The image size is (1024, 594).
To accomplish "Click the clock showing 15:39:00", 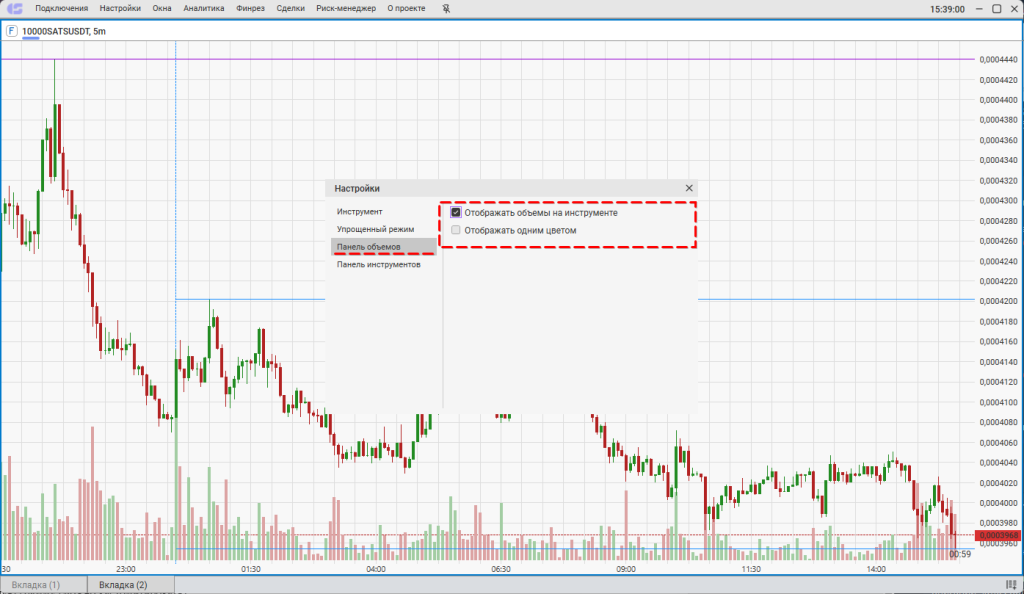I will [947, 9].
